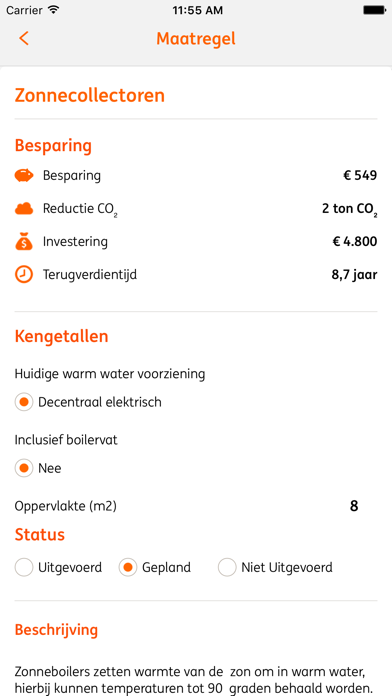Click the battery icon in status bar
Viewport: 392px width, 696px height.
click(x=374, y=10)
